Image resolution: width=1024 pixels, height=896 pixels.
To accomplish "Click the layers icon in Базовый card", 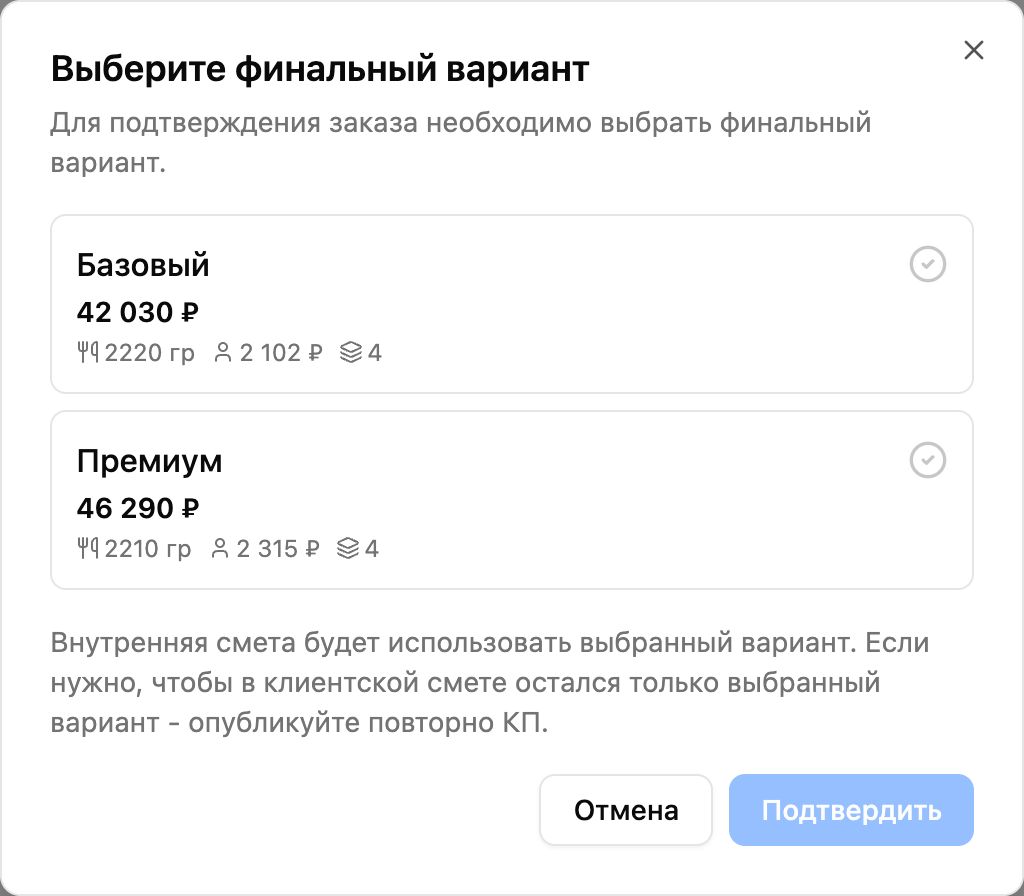I will tap(351, 353).
